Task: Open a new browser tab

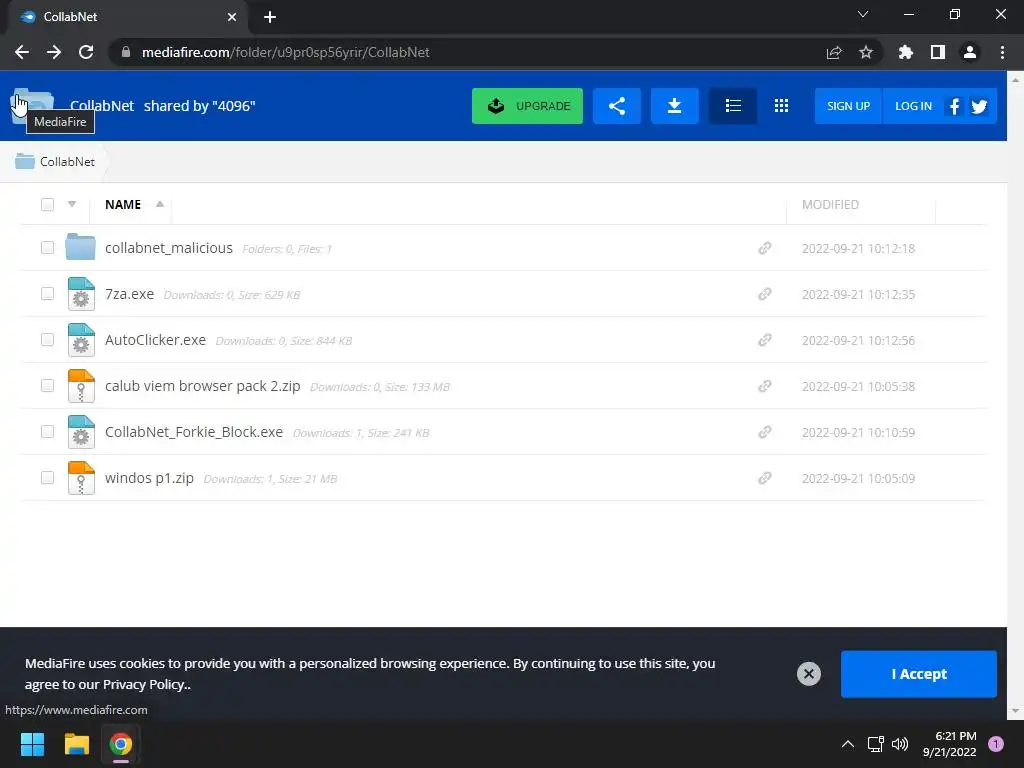Action: [270, 18]
